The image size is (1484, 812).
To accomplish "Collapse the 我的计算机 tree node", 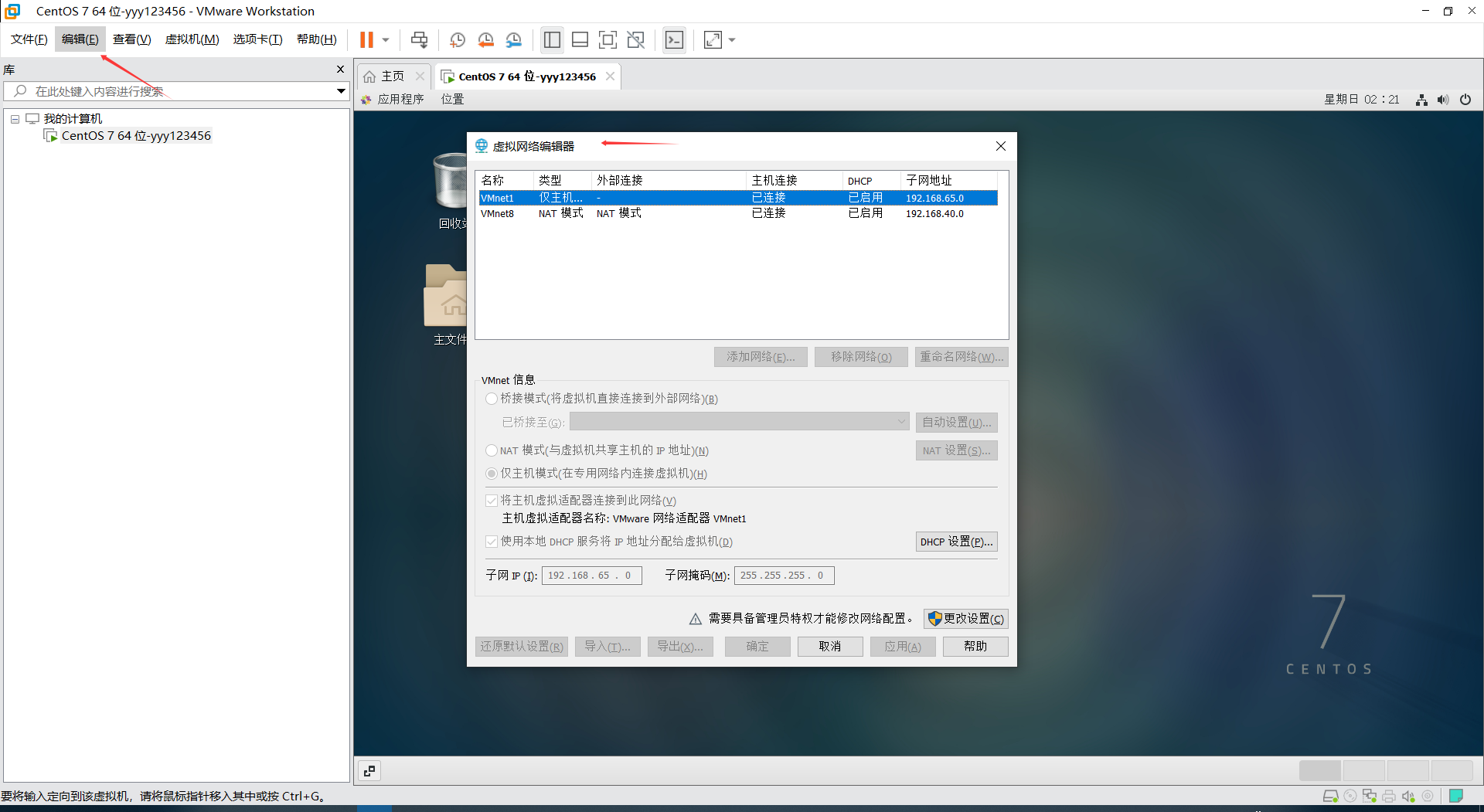I will 15,119.
